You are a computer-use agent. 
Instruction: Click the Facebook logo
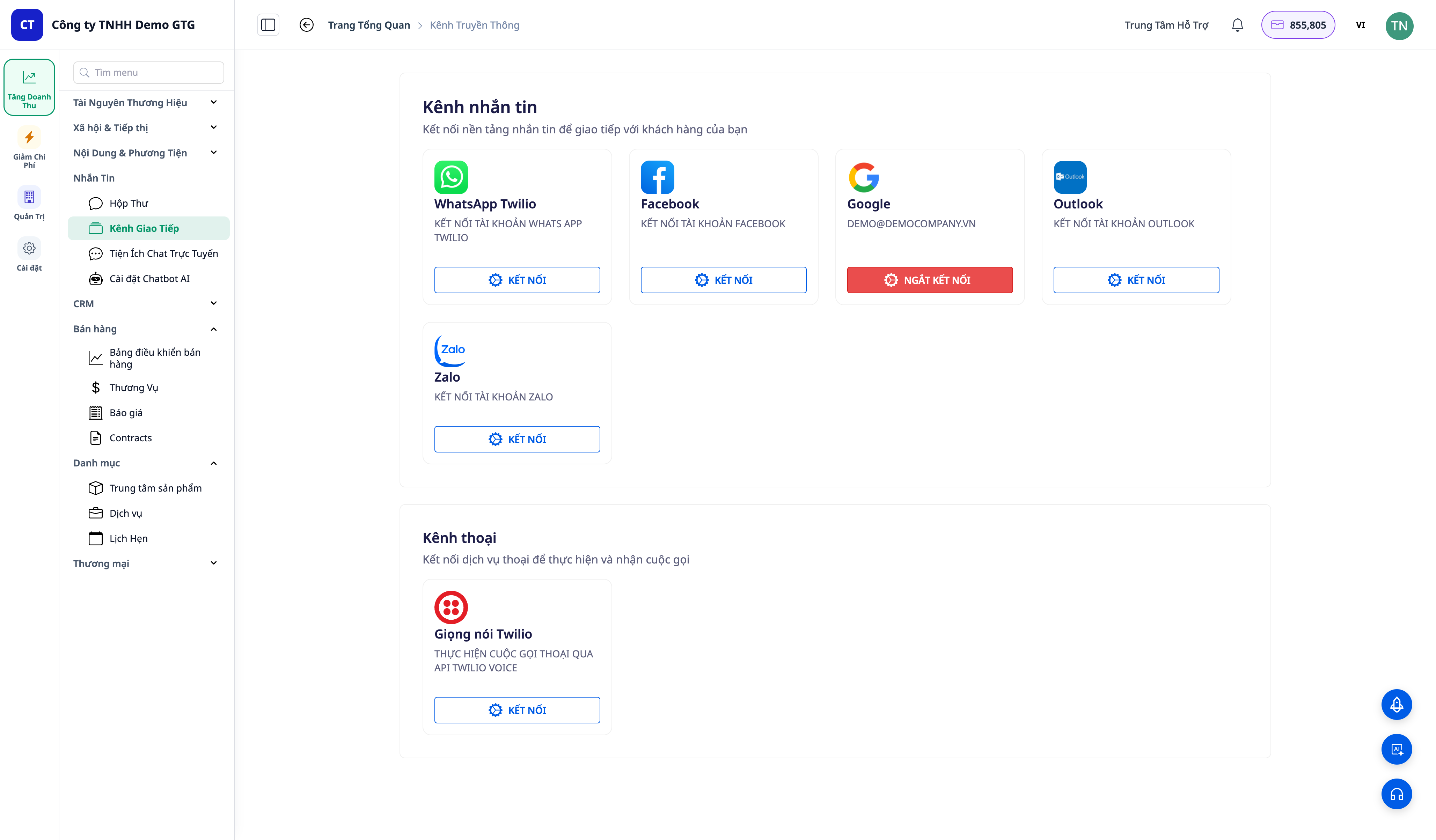point(658,177)
